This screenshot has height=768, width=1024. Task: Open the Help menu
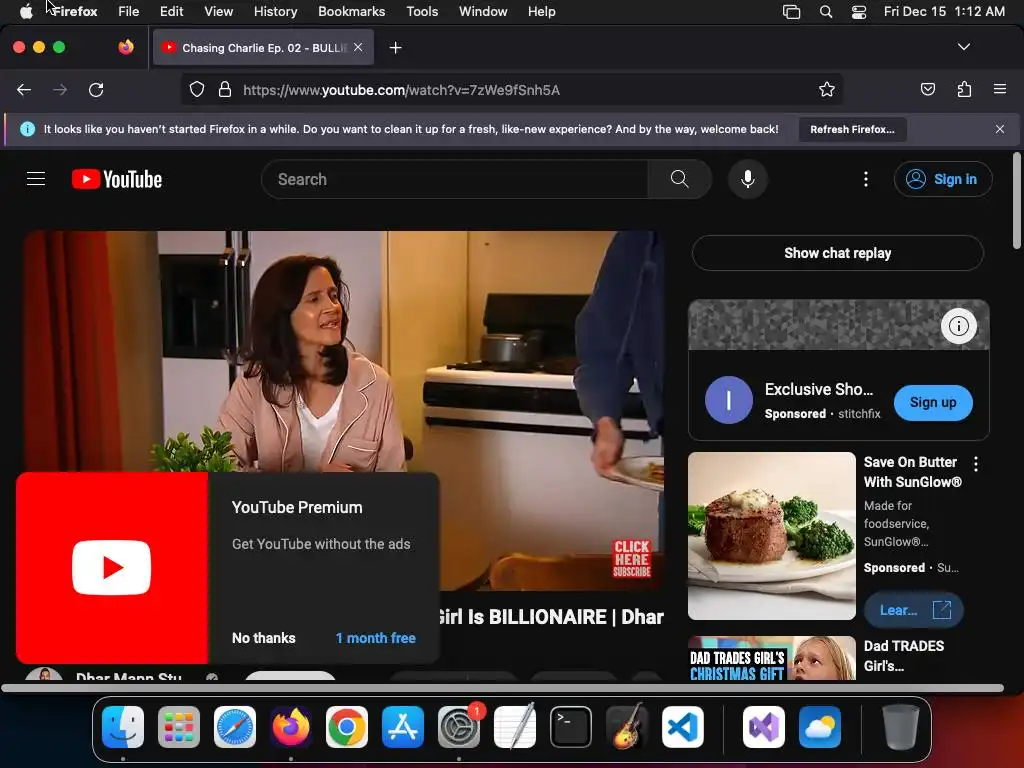pos(541,11)
